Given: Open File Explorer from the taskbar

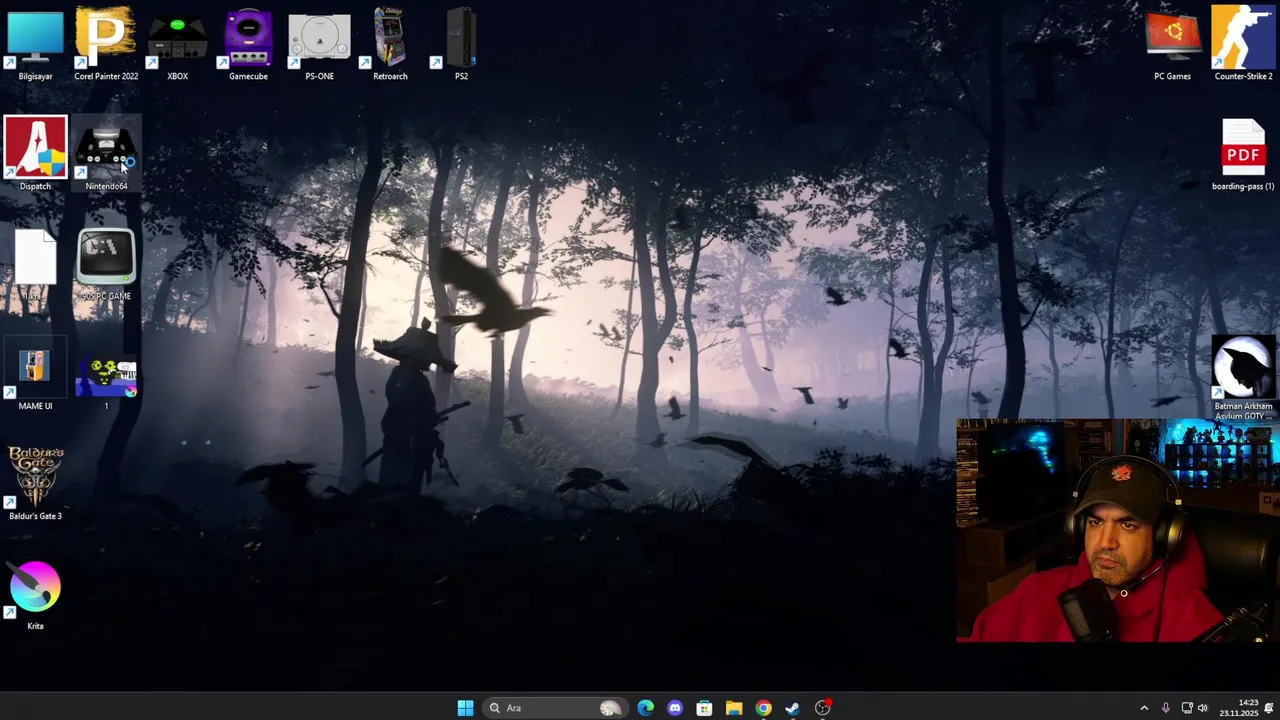Looking at the screenshot, I should click(x=734, y=708).
